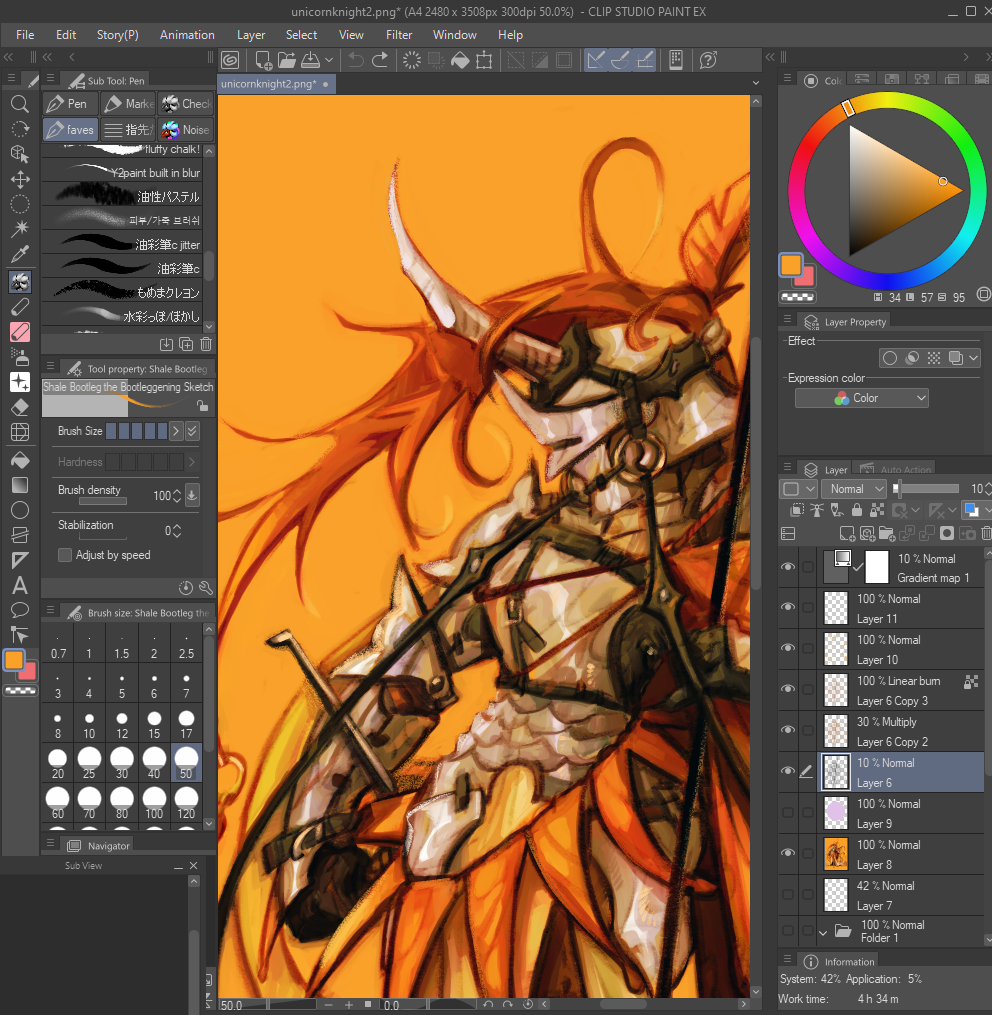Click the Delete layer trash icon

point(986,534)
